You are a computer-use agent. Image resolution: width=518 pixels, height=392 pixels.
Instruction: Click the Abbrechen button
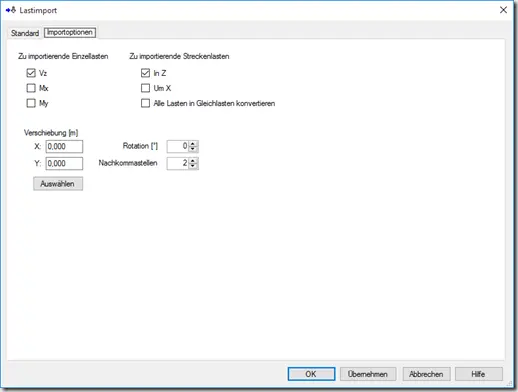pos(426,374)
